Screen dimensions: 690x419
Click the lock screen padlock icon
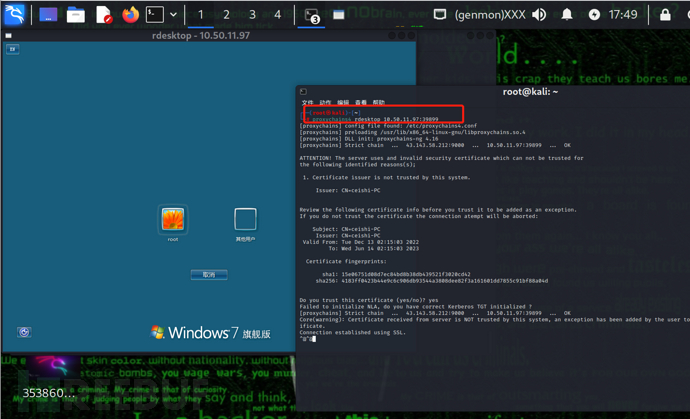click(x=665, y=15)
